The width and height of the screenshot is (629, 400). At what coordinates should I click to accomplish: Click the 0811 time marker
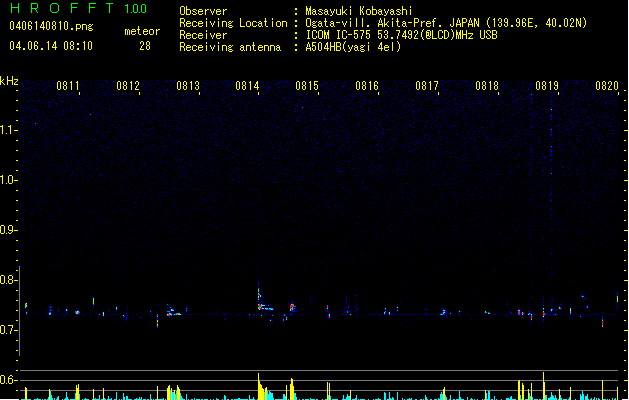[x=68, y=86]
